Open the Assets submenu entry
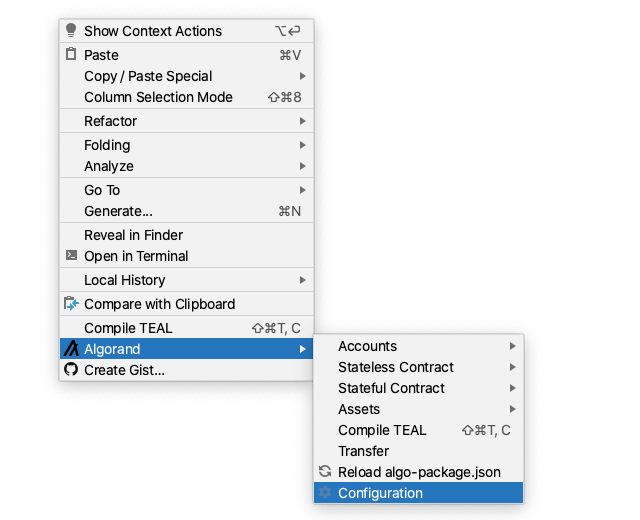The height and width of the screenshot is (520, 640). [x=418, y=409]
